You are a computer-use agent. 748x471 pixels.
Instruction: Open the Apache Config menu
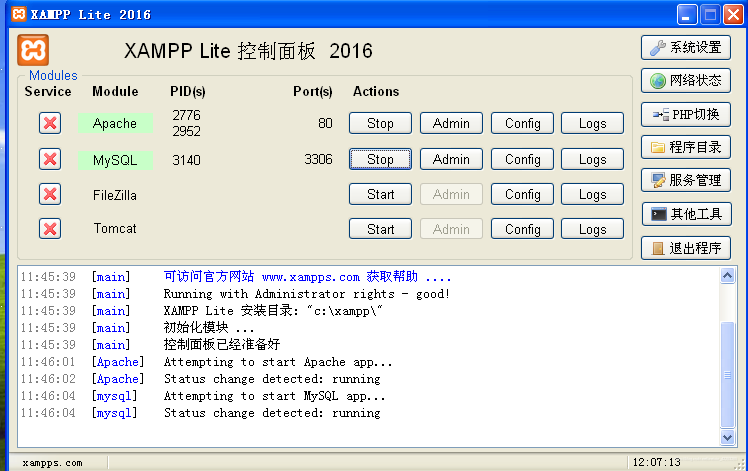tap(522, 123)
